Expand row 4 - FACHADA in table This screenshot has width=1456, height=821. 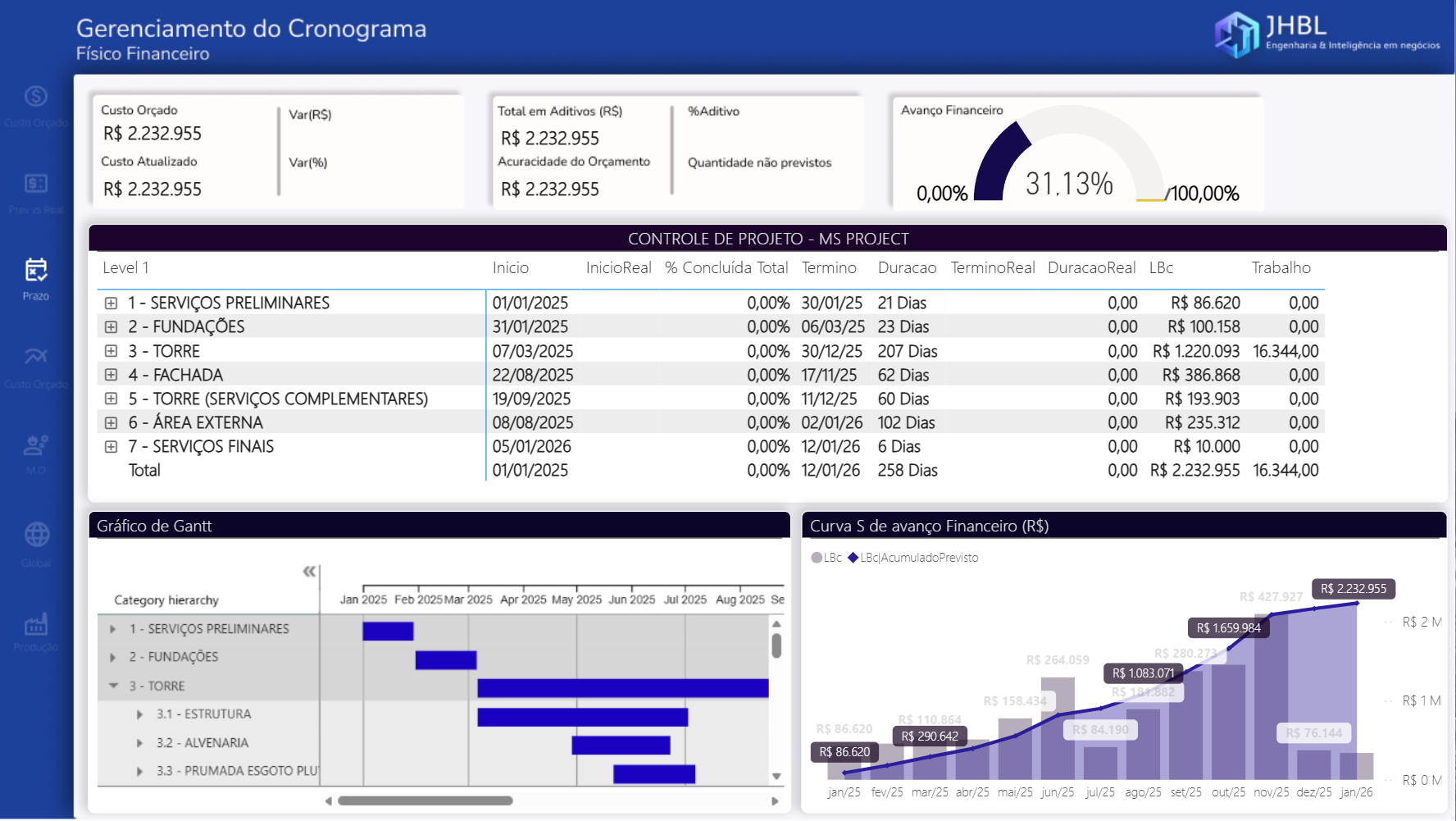click(111, 375)
